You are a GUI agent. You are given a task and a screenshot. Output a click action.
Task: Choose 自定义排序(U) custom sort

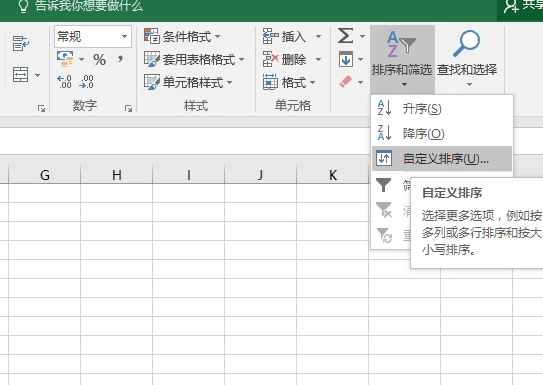click(442, 159)
